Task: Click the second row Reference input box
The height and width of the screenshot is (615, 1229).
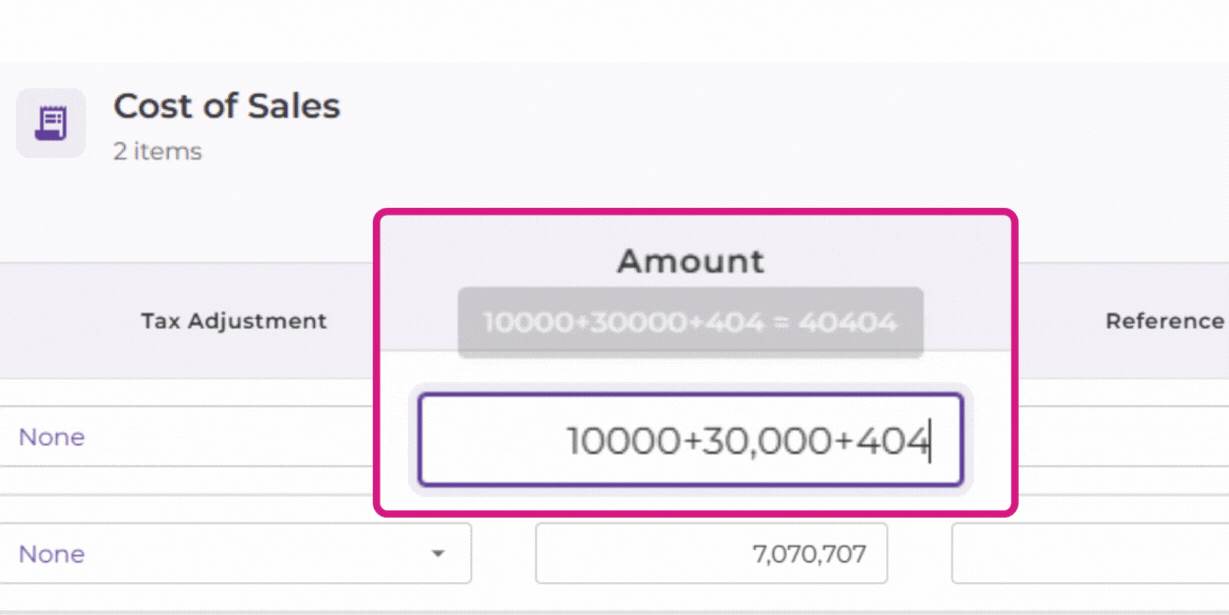Action: [1090, 553]
